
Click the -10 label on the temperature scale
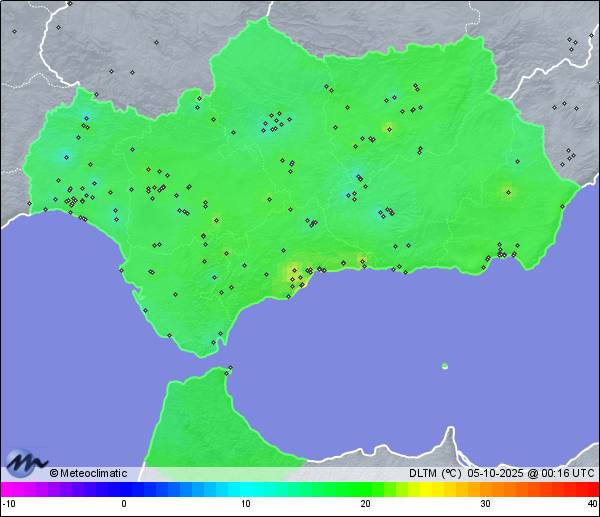coord(10,504)
